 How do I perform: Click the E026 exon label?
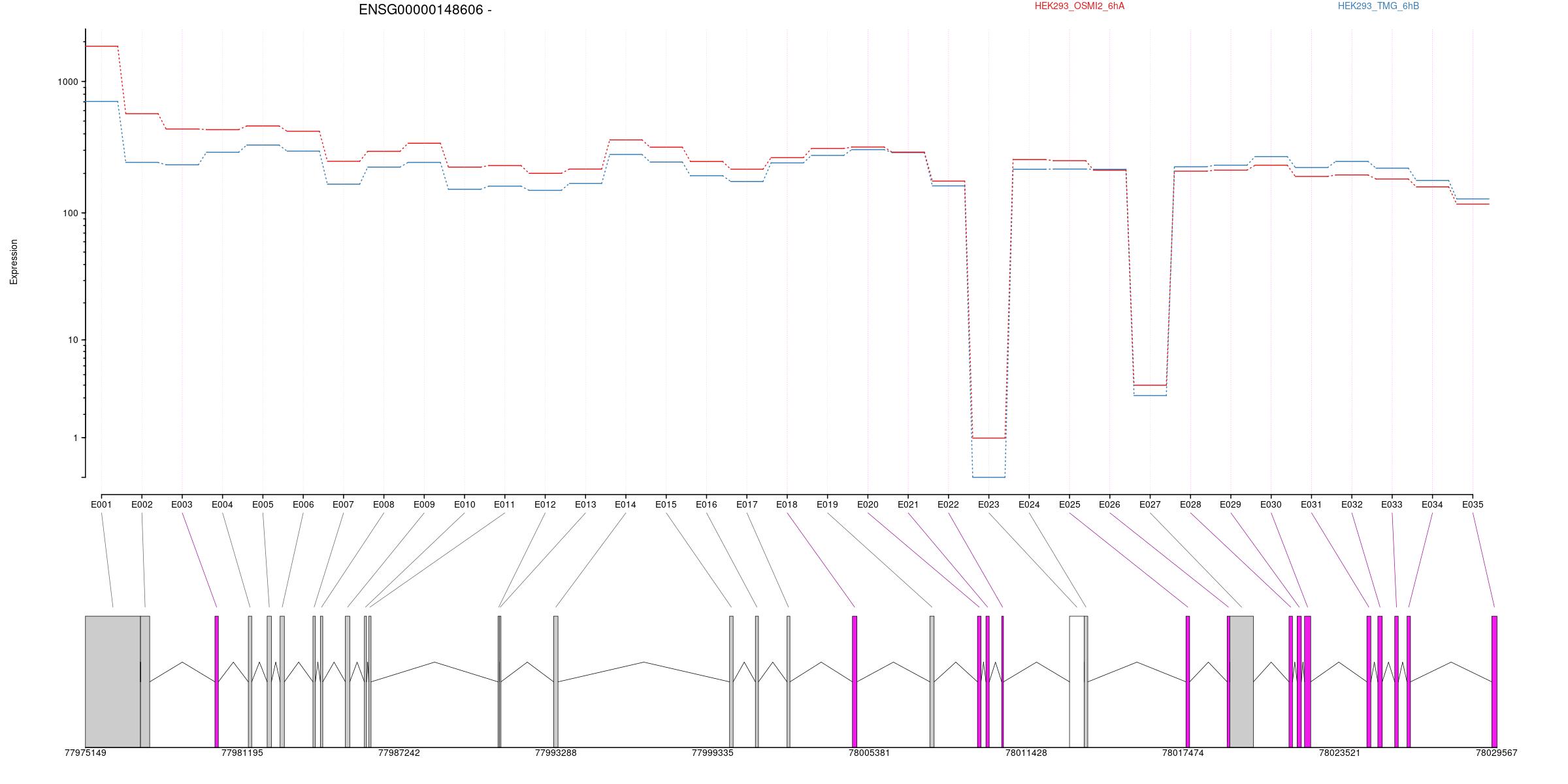tap(1109, 504)
